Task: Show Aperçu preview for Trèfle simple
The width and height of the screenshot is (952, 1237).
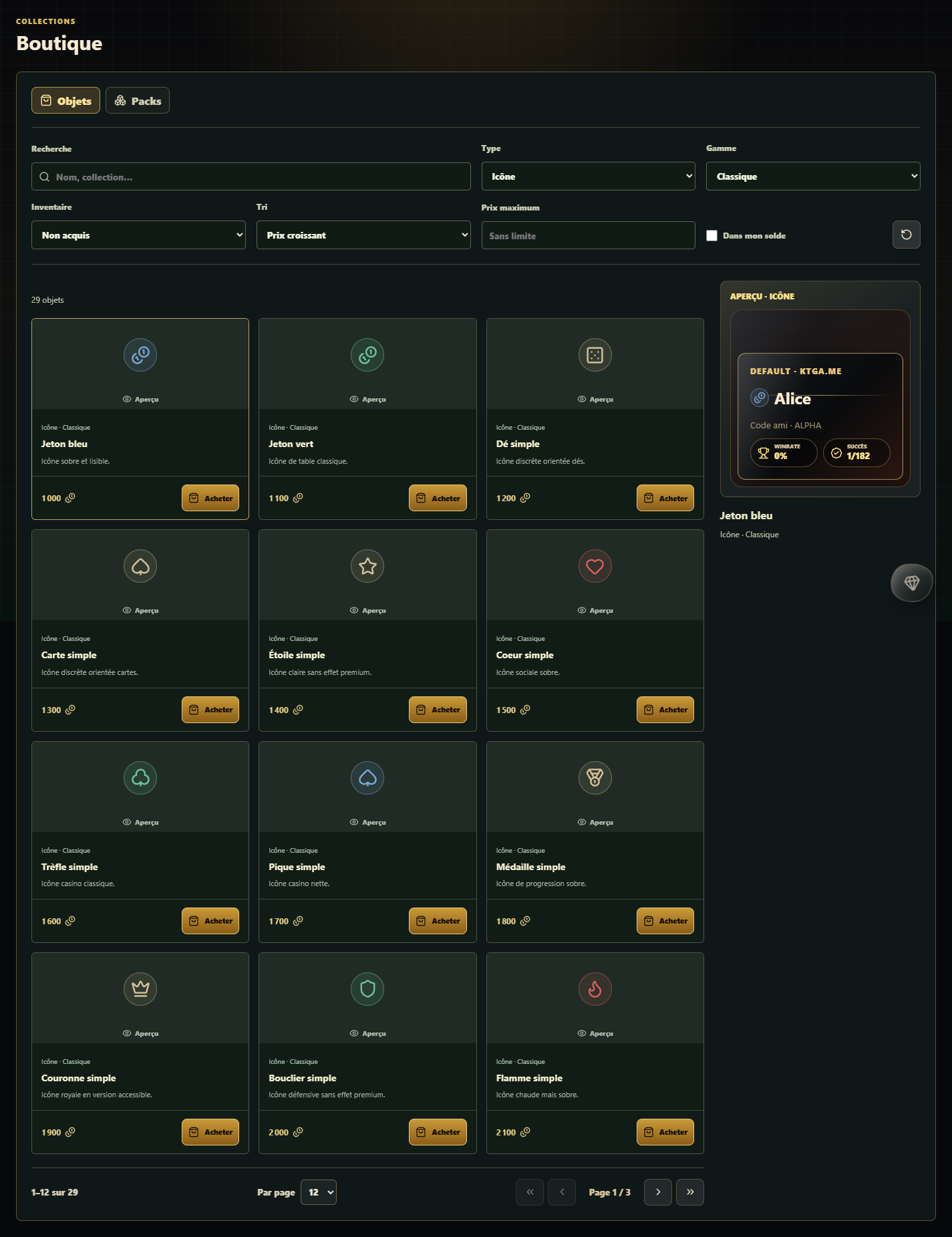Action: click(140, 822)
